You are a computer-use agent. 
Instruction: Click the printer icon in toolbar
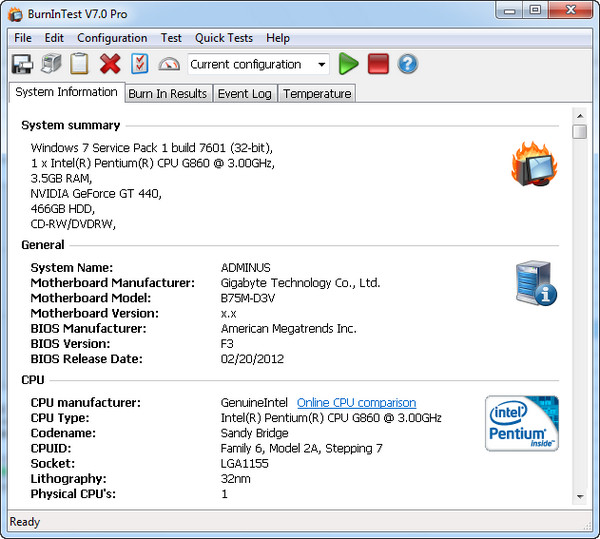coord(51,65)
